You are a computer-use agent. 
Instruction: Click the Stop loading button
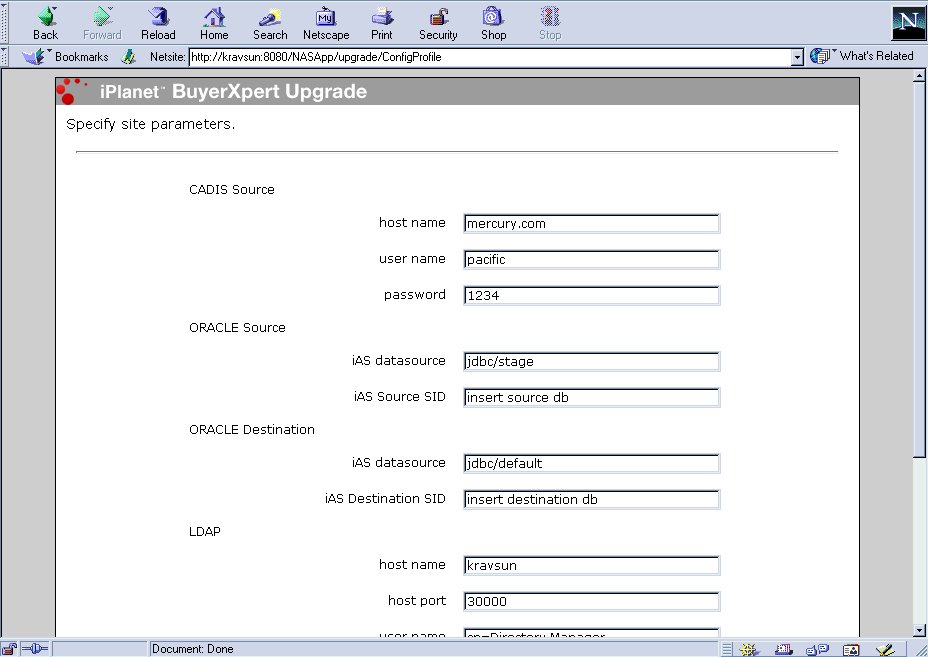[x=550, y=24]
